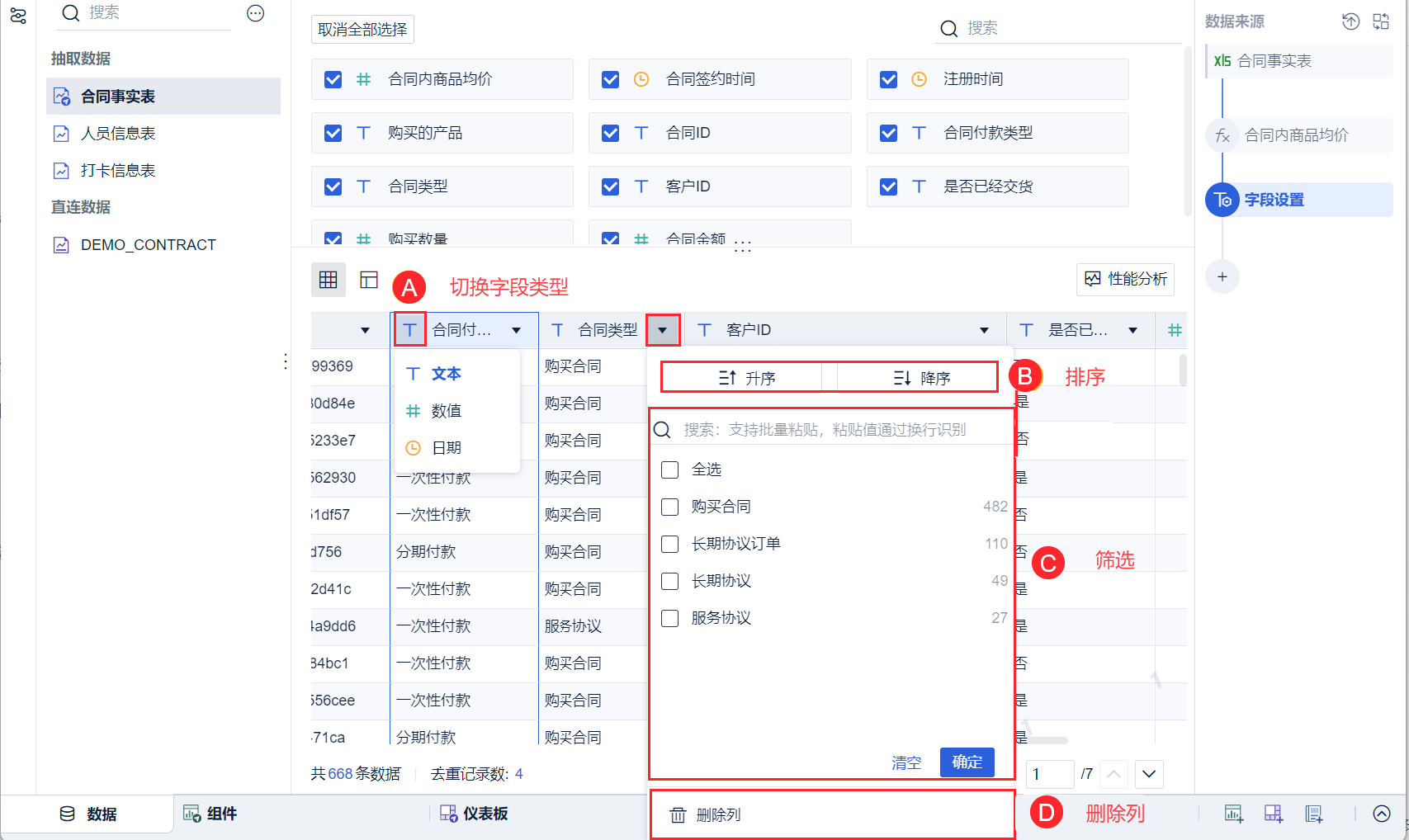Click the table view grid icon

(329, 280)
